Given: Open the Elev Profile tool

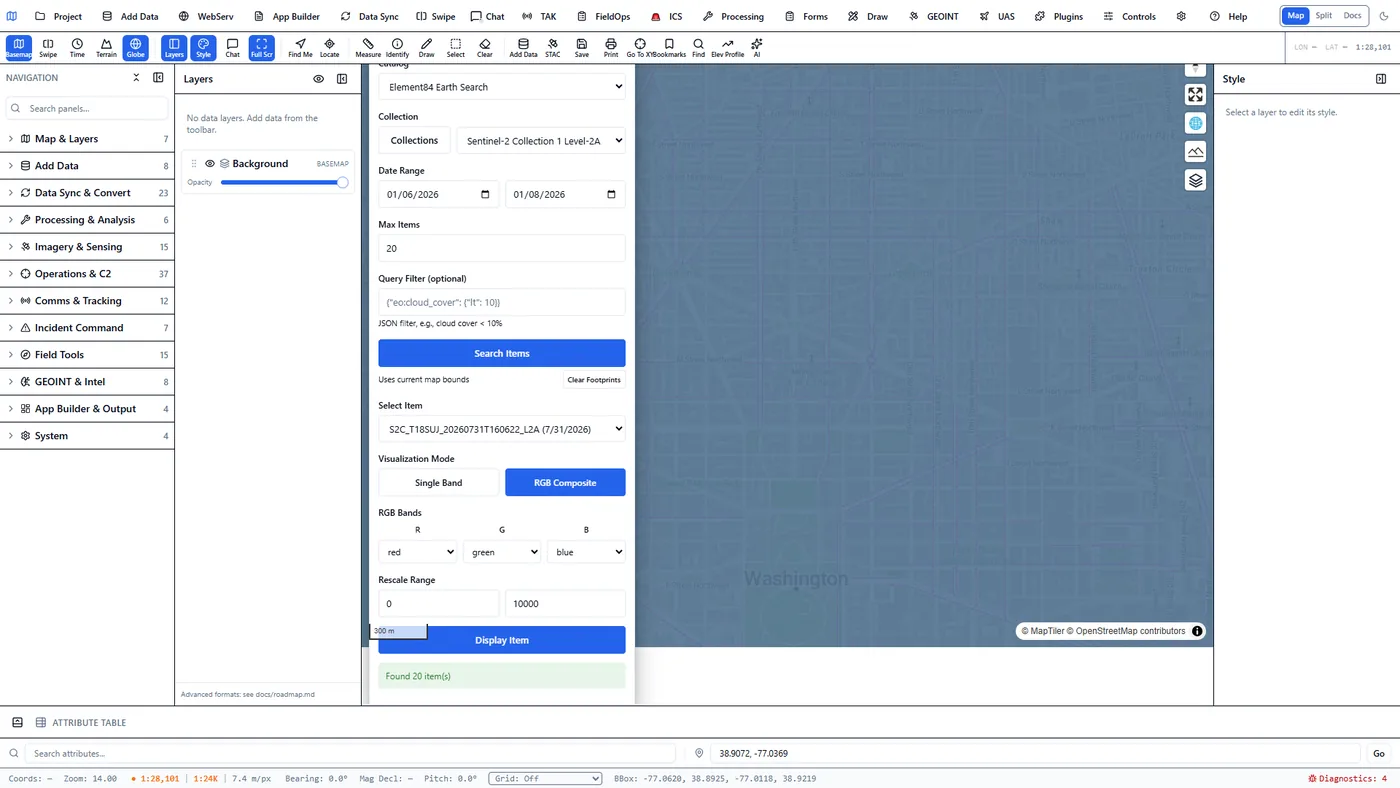Looking at the screenshot, I should click(727, 47).
